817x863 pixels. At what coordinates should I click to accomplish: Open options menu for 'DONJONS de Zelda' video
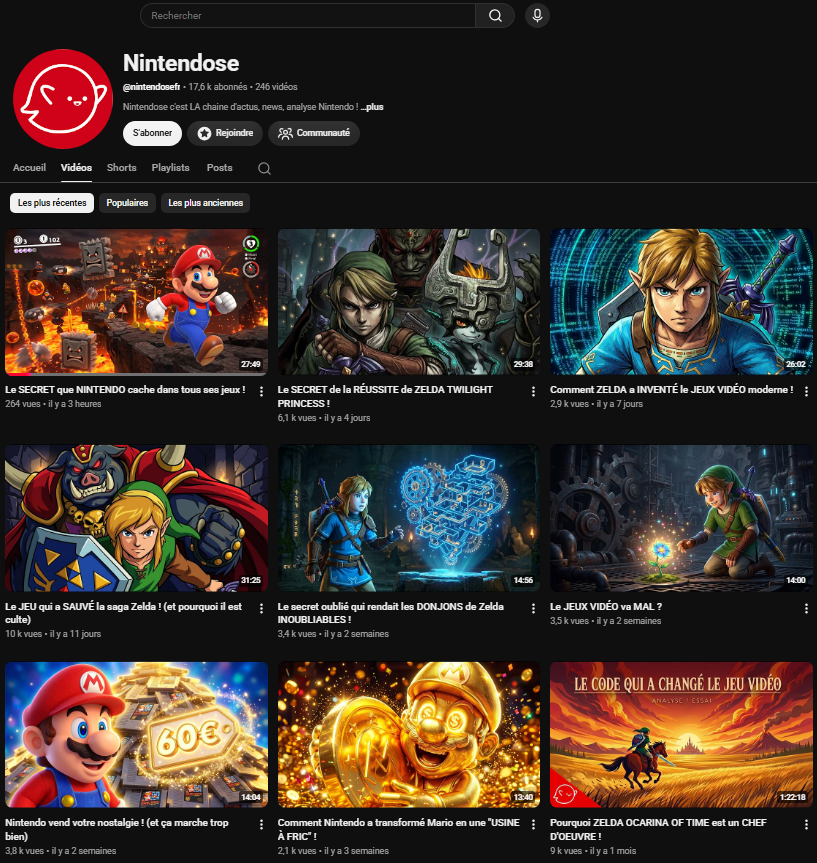click(533, 608)
